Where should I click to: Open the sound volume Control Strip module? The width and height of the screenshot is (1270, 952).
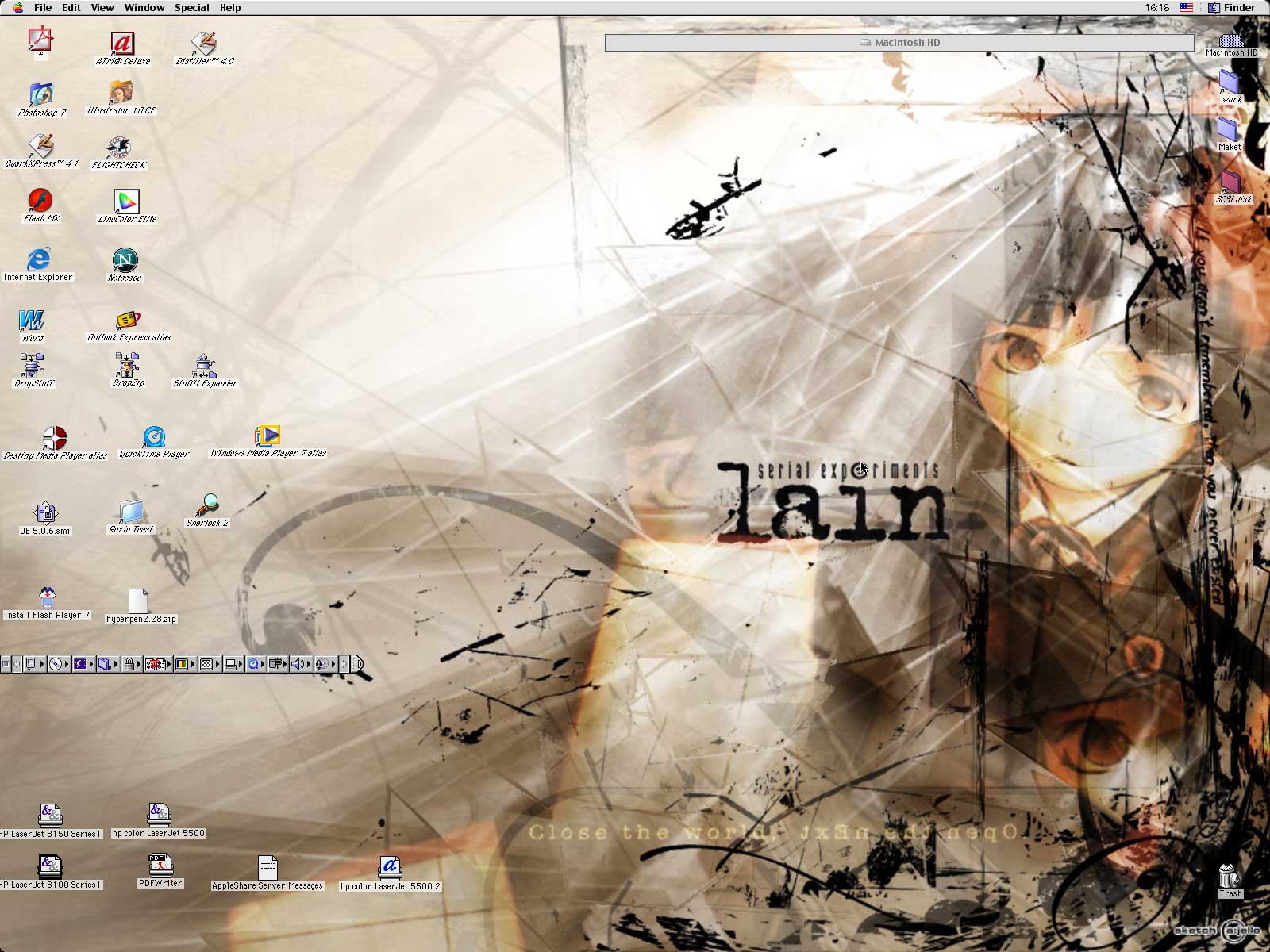tap(298, 664)
